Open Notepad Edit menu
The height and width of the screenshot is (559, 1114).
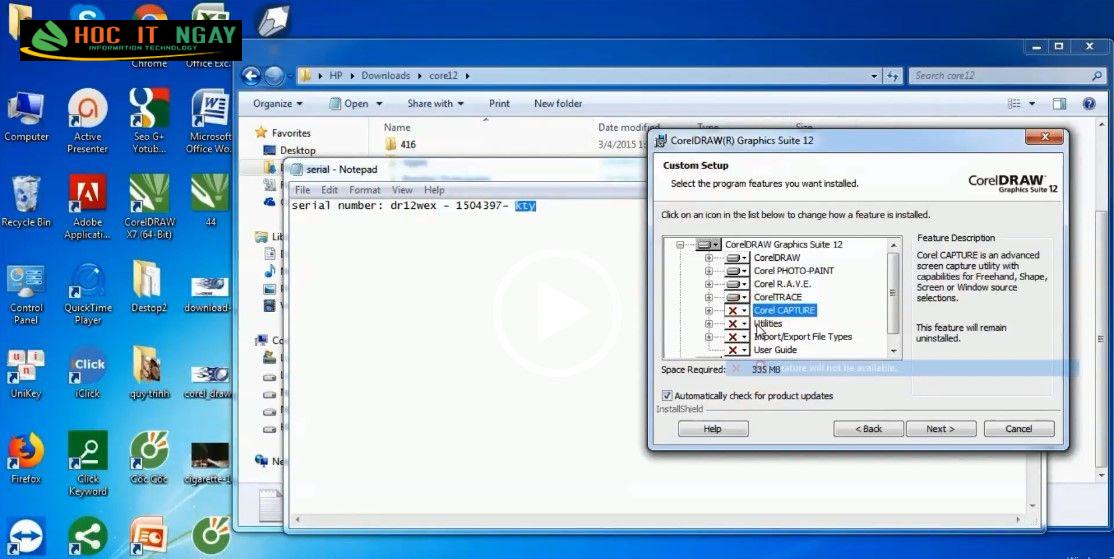[x=329, y=190]
